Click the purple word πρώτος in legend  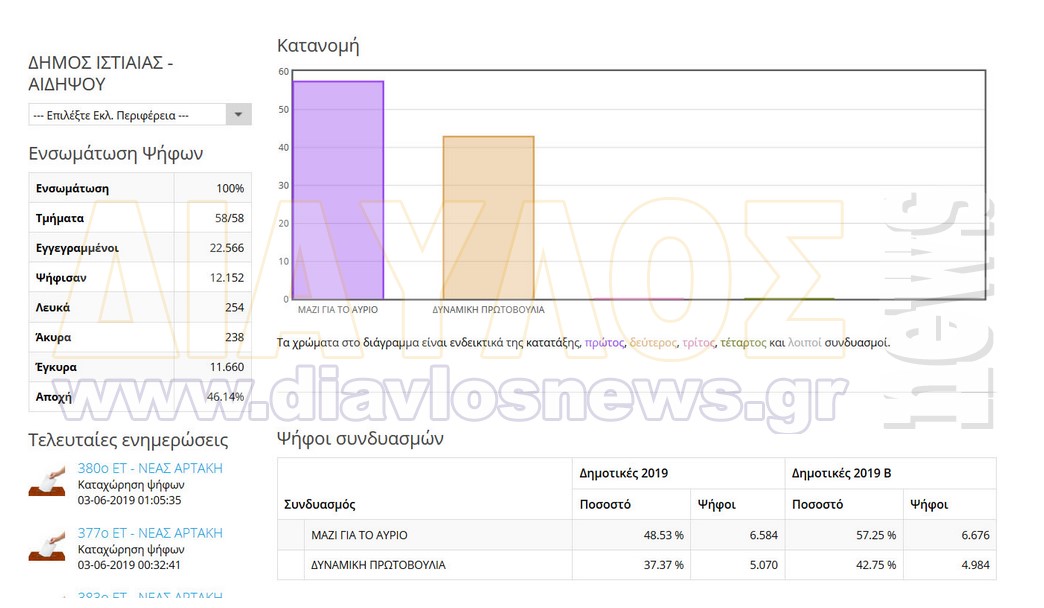coord(604,343)
